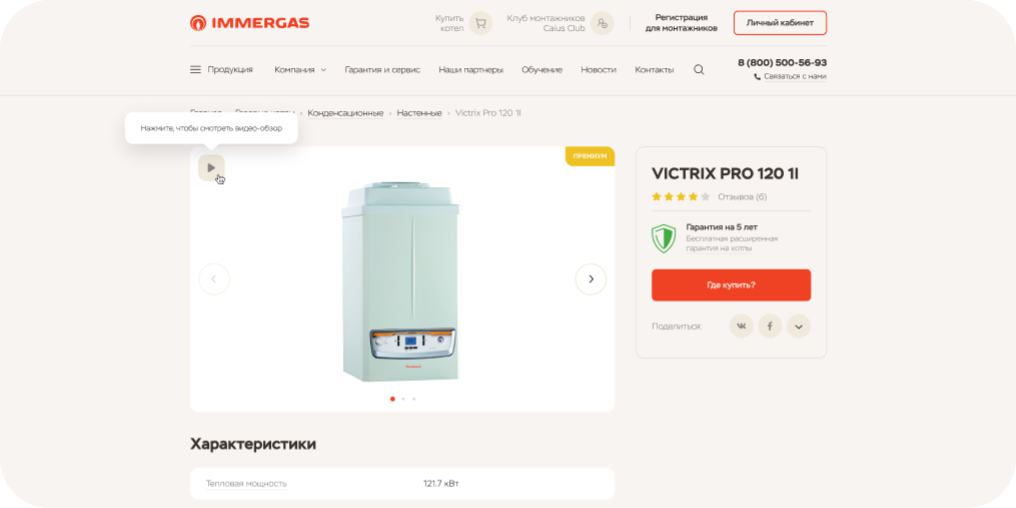Share the product on Facebook
The width and height of the screenshot is (1016, 508).
click(x=770, y=326)
